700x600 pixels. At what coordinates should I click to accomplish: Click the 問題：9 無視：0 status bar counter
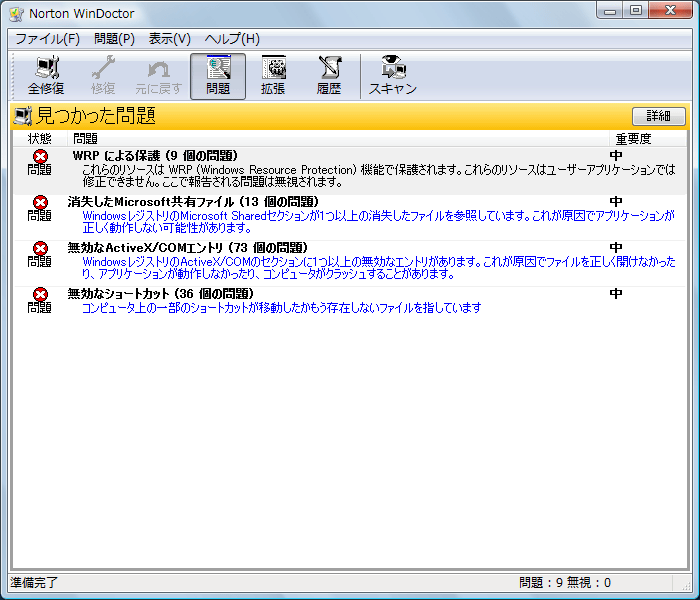pos(565,583)
